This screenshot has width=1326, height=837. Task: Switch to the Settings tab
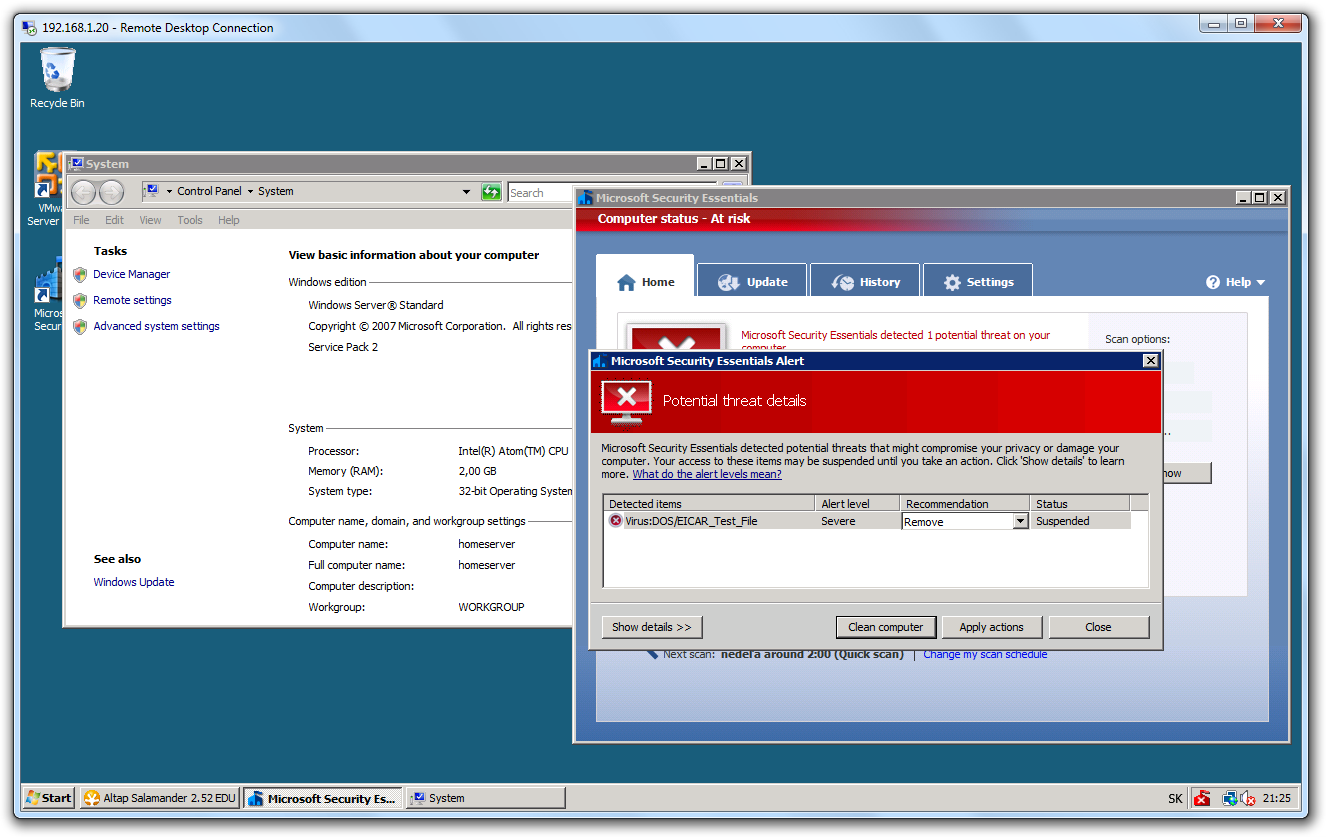tap(978, 282)
